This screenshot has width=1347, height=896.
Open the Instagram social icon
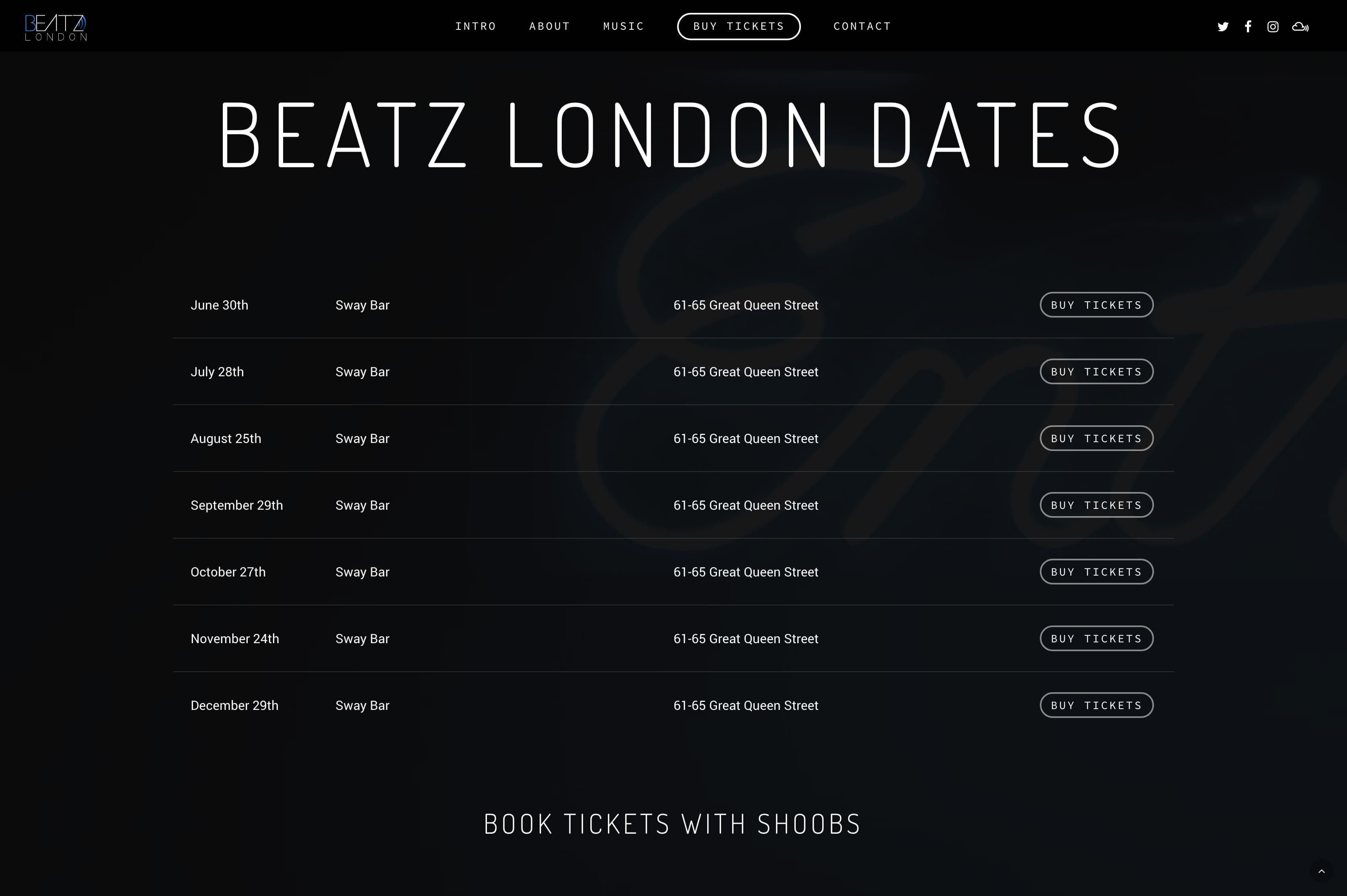(1273, 27)
